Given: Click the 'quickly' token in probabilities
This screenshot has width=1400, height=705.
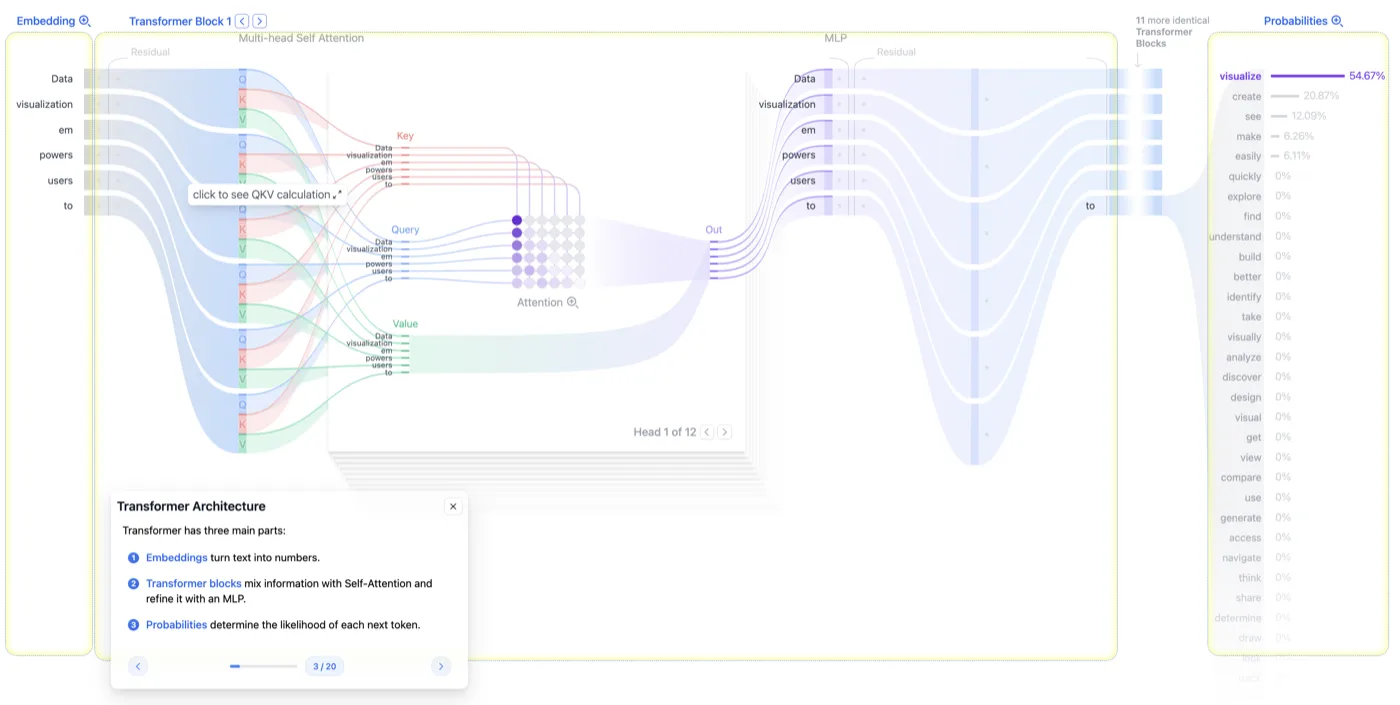Looking at the screenshot, I should [x=1245, y=176].
